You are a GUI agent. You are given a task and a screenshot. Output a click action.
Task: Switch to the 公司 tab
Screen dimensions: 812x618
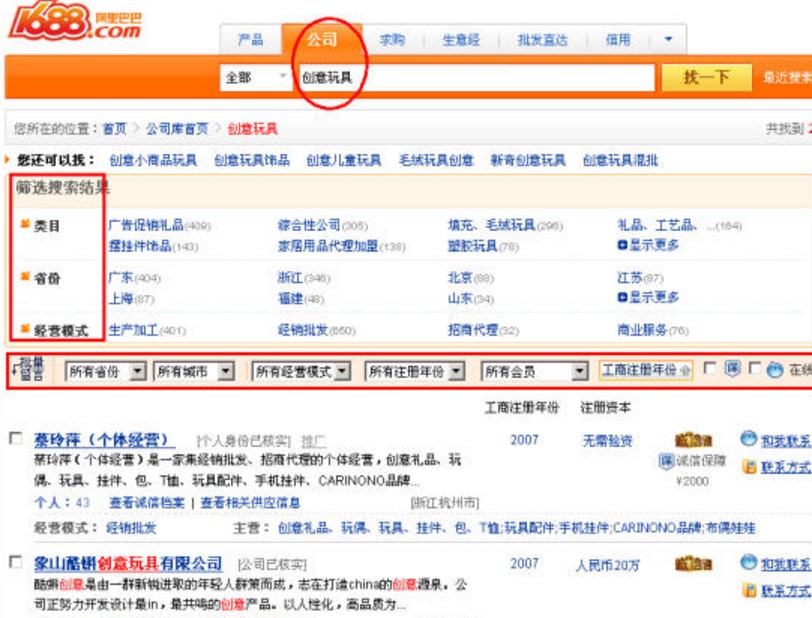[322, 39]
